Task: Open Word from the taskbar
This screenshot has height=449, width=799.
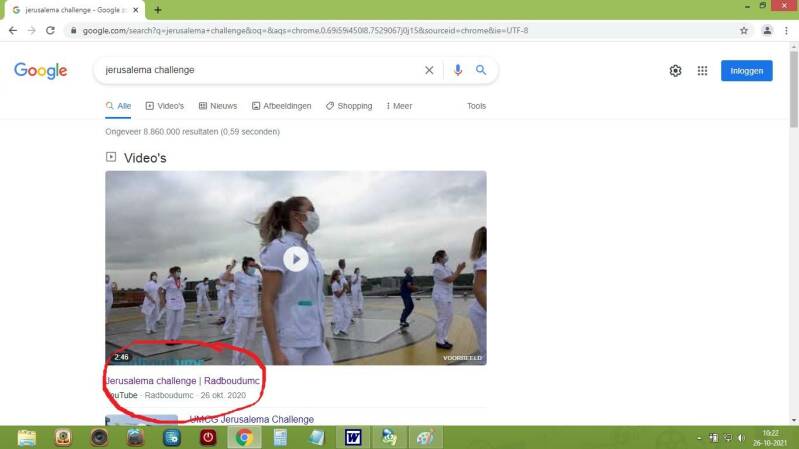Action: click(353, 438)
